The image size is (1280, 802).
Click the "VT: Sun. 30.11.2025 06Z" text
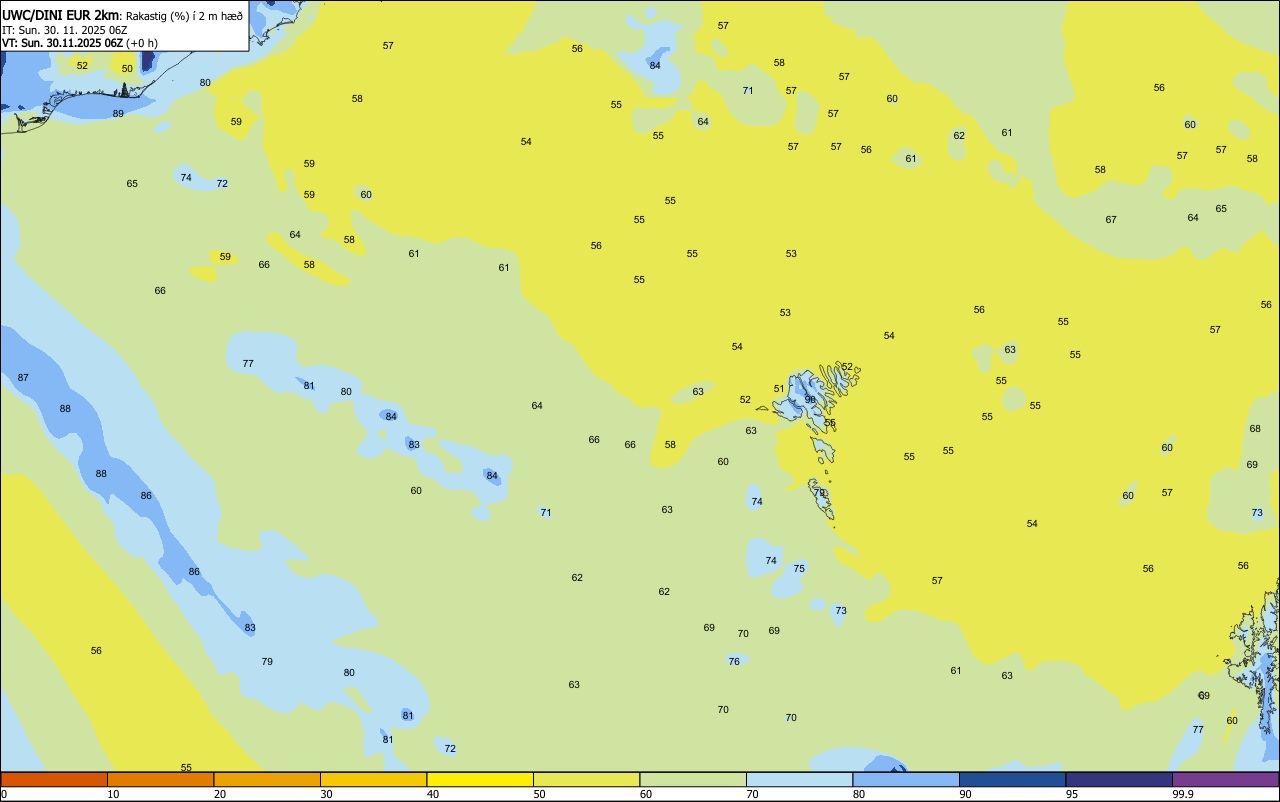pyautogui.click(x=62, y=43)
